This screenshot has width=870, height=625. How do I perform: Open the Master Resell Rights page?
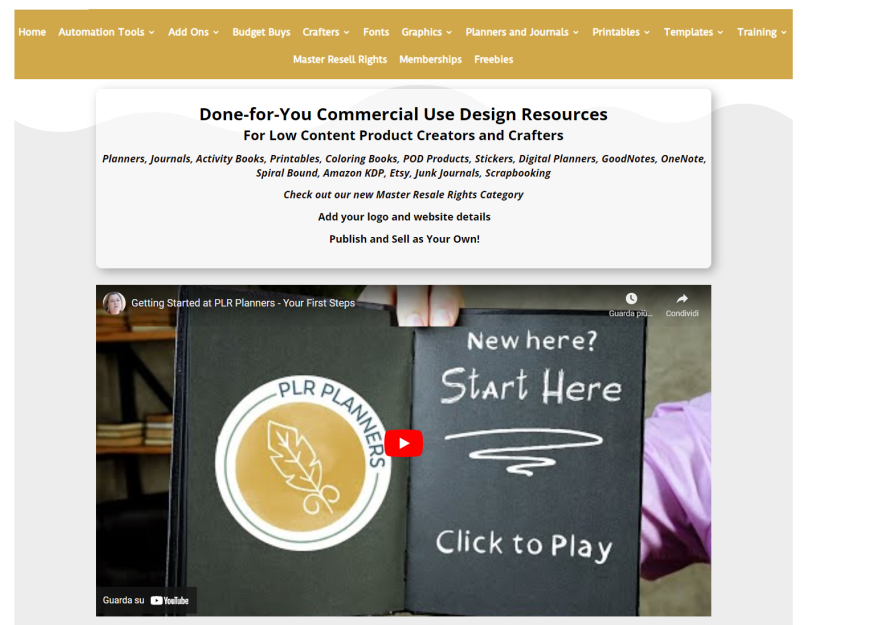click(340, 59)
